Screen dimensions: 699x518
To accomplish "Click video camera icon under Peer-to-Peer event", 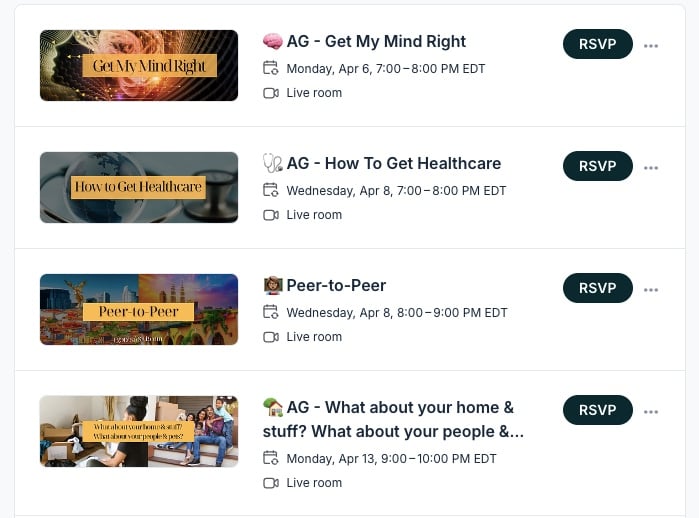I will [x=270, y=337].
